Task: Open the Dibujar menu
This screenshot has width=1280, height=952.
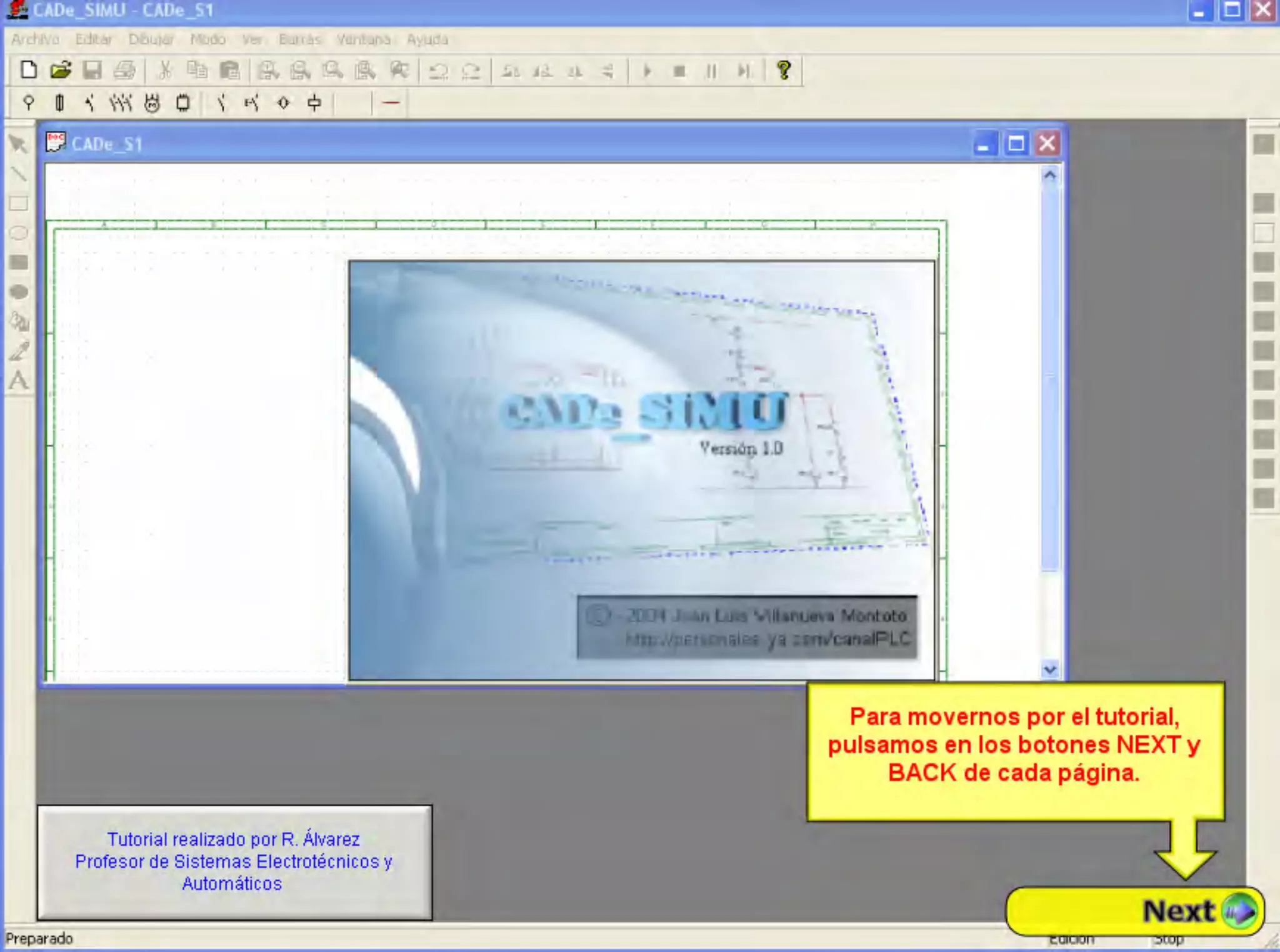Action: tap(151, 39)
